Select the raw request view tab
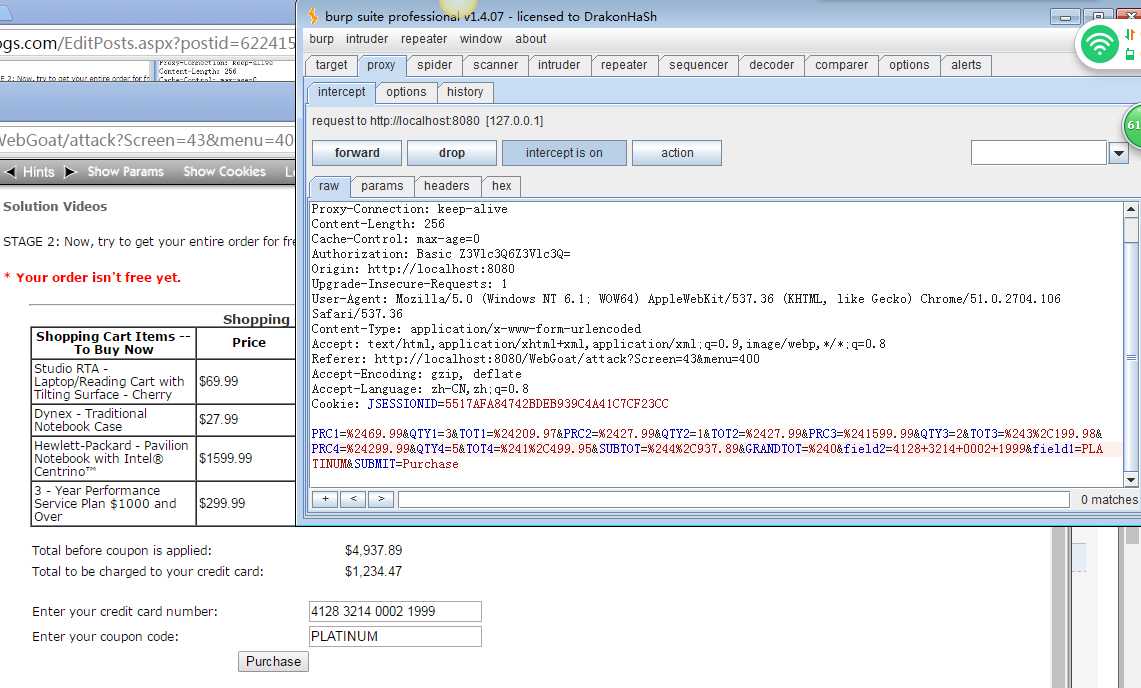The image size is (1141, 688). [x=329, y=186]
